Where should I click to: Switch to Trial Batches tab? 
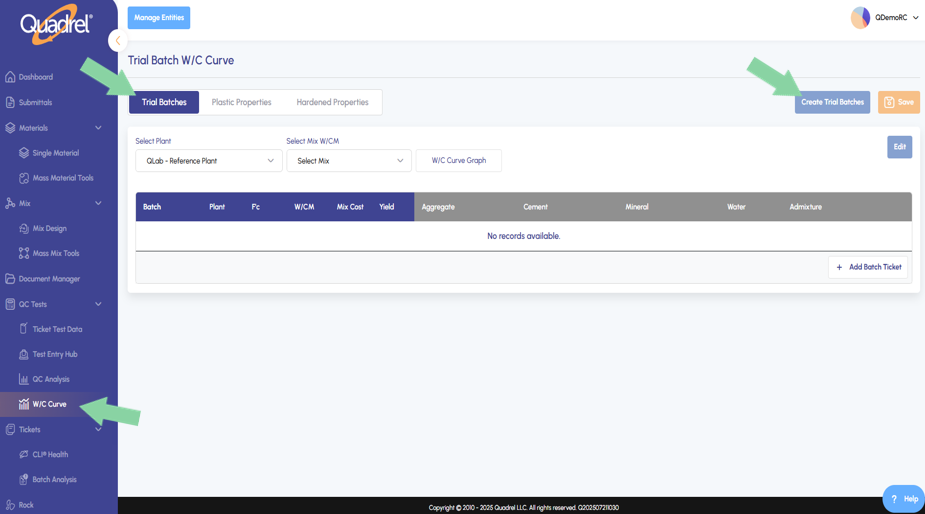pyautogui.click(x=164, y=102)
